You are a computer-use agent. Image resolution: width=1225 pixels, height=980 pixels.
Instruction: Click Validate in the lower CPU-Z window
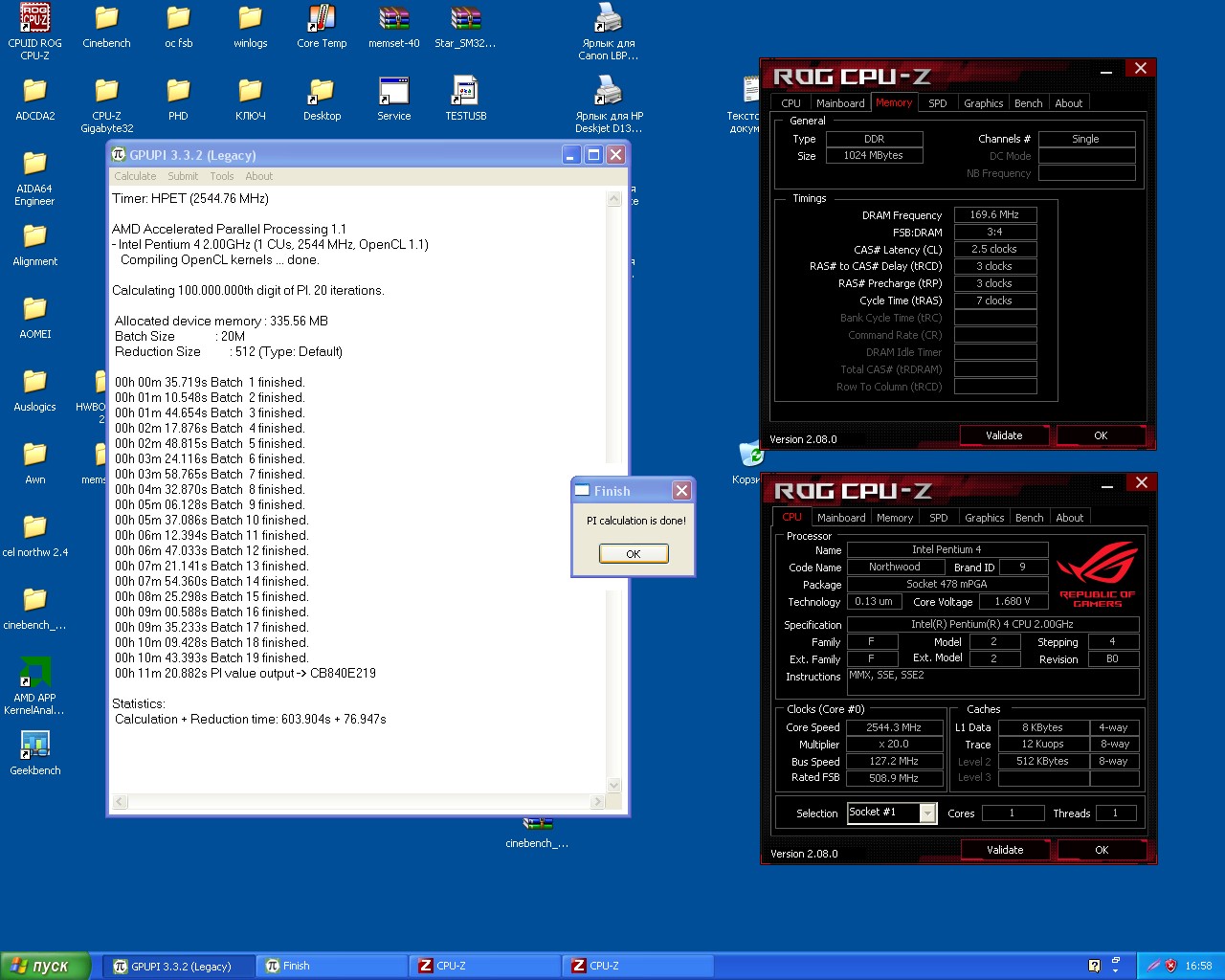pos(1005,850)
